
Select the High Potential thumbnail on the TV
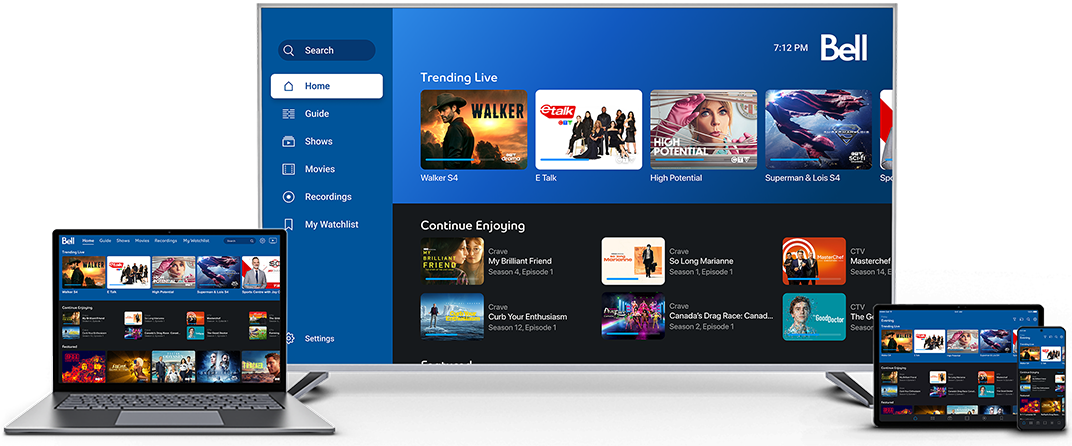click(x=703, y=130)
